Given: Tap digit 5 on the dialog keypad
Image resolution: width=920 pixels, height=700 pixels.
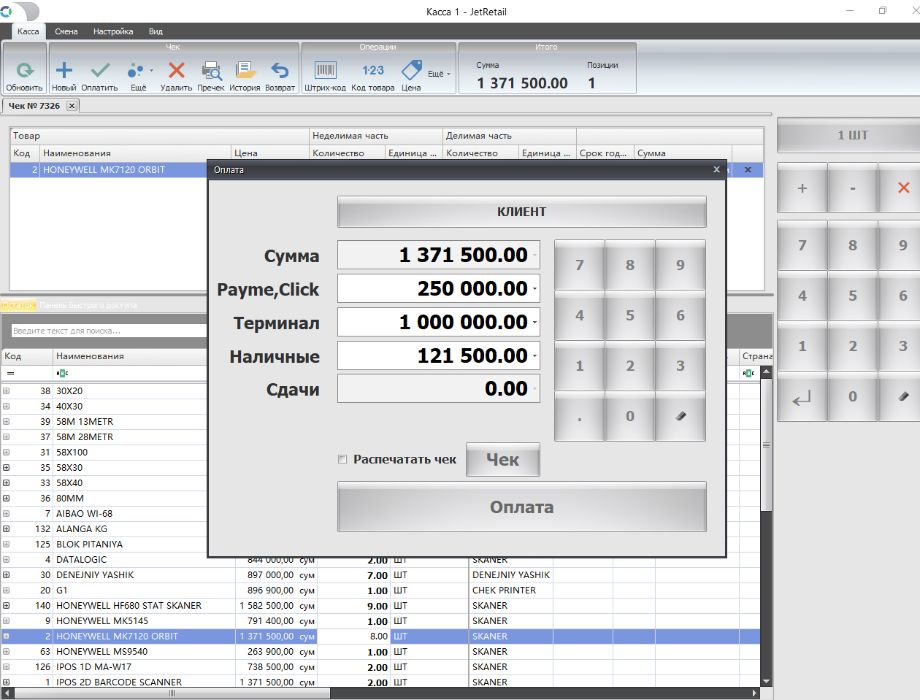Looking at the screenshot, I should tap(630, 316).
